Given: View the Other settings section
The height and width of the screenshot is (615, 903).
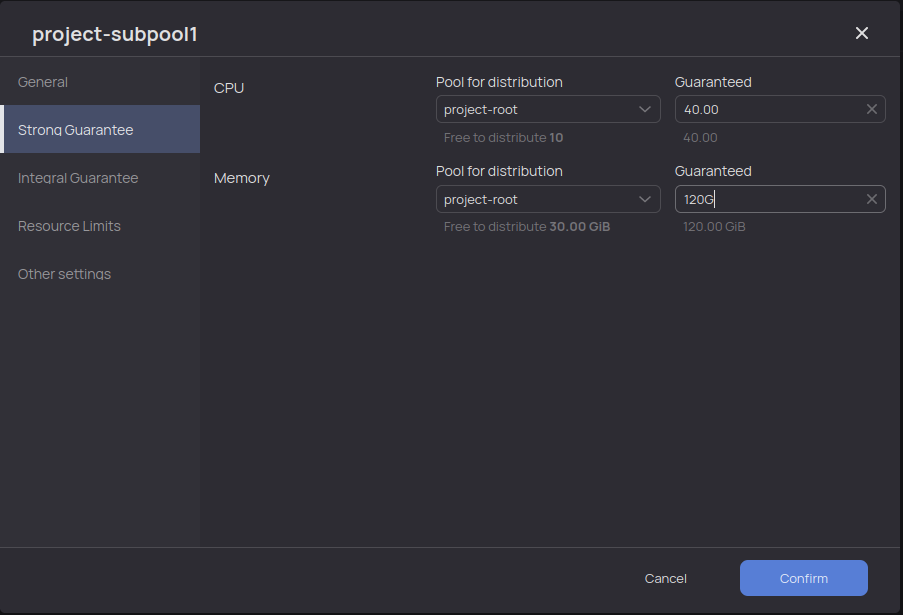Looking at the screenshot, I should [64, 273].
